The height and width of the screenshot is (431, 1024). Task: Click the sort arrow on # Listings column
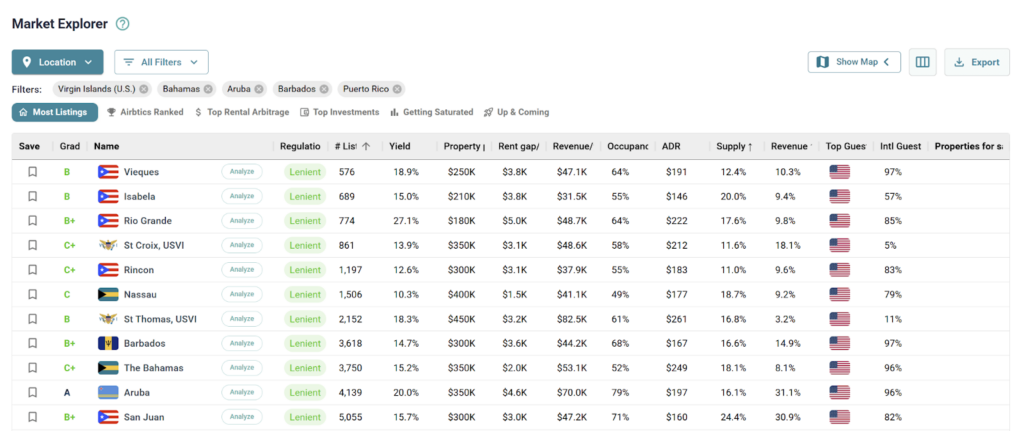(366, 146)
